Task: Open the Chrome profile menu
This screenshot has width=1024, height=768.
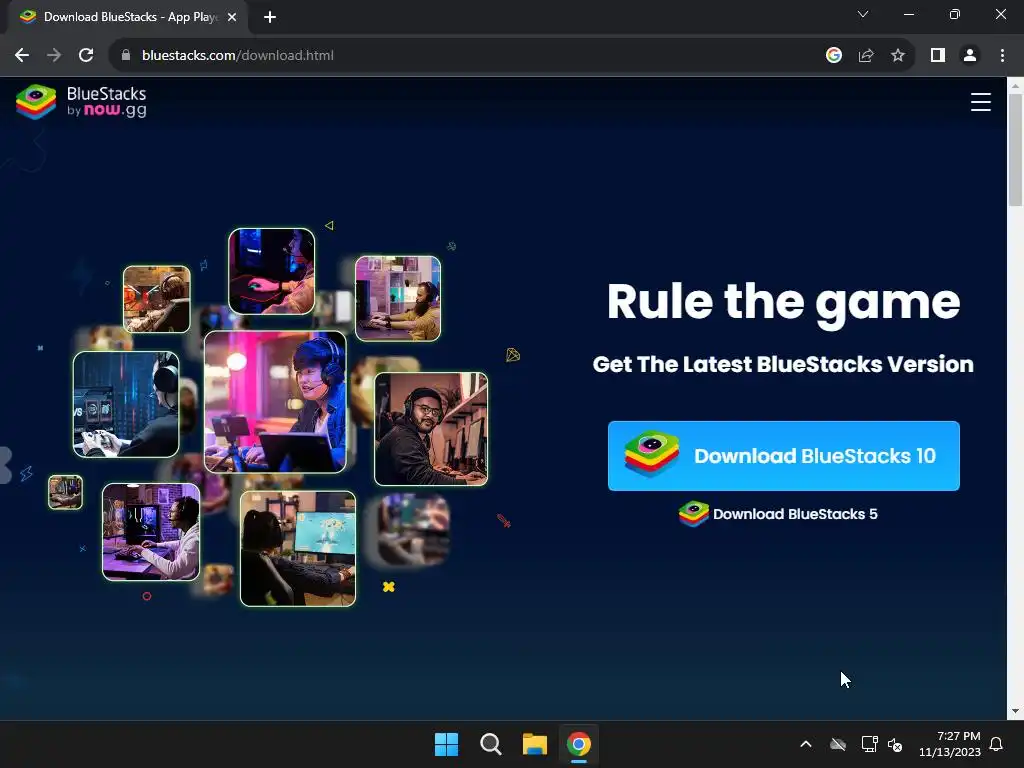Action: point(970,56)
